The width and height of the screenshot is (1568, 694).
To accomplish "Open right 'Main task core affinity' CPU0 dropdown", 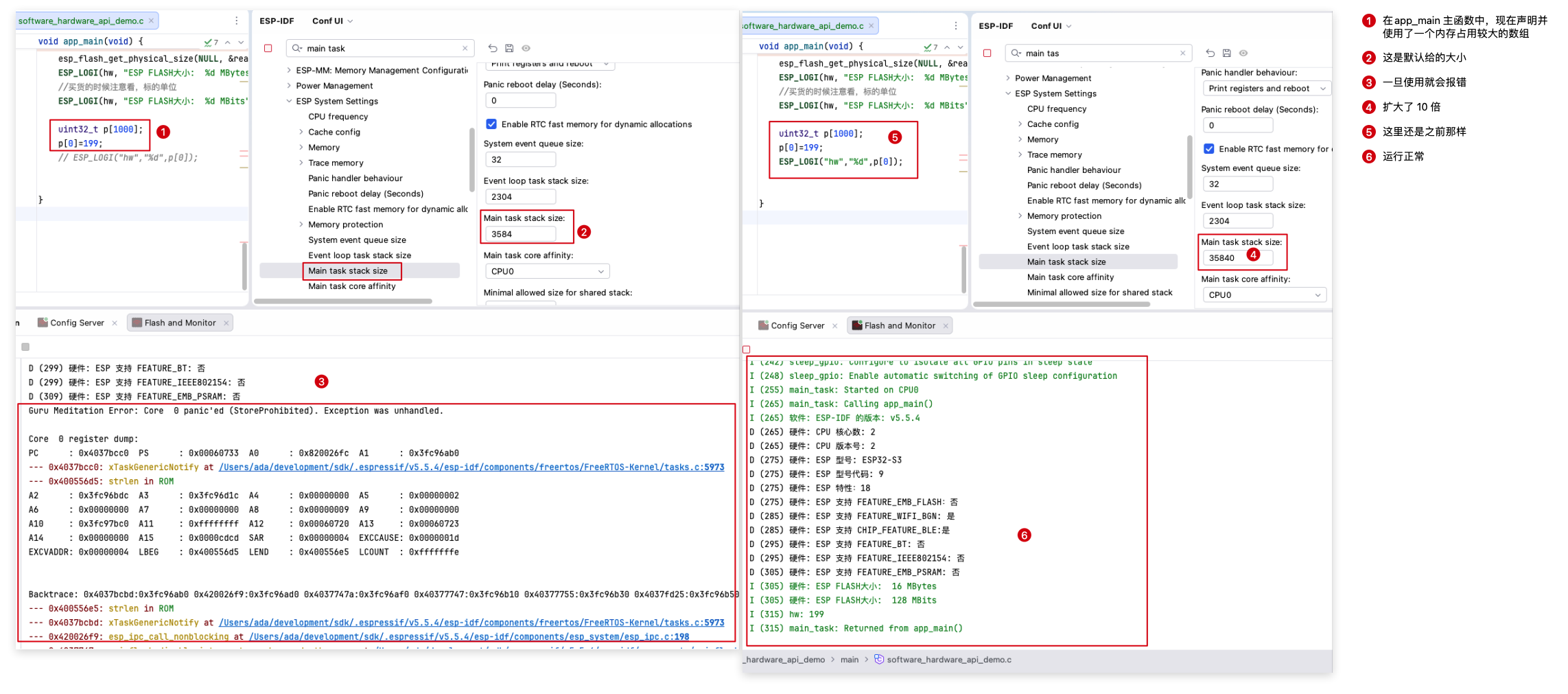I will (1264, 294).
